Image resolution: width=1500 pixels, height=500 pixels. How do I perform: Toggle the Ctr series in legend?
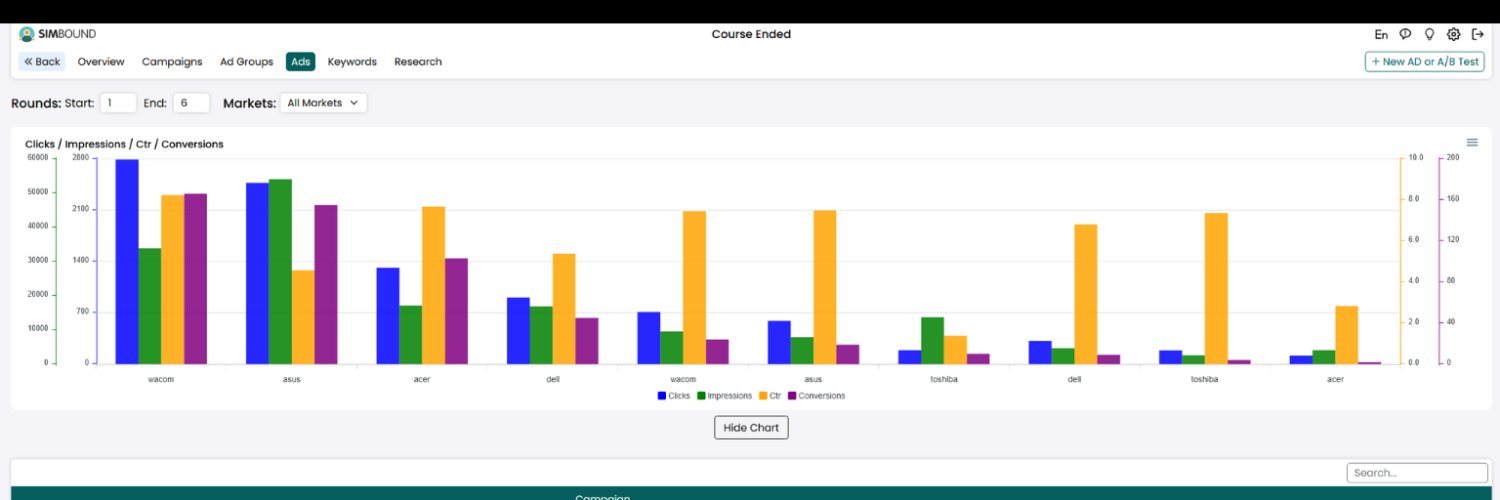pos(770,396)
